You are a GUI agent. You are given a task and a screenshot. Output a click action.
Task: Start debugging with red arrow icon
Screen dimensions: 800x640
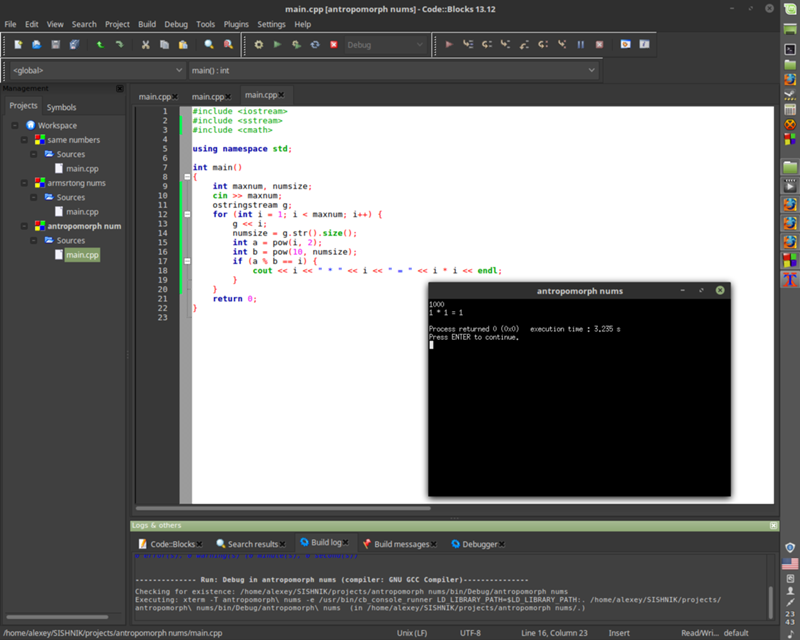[x=449, y=44]
